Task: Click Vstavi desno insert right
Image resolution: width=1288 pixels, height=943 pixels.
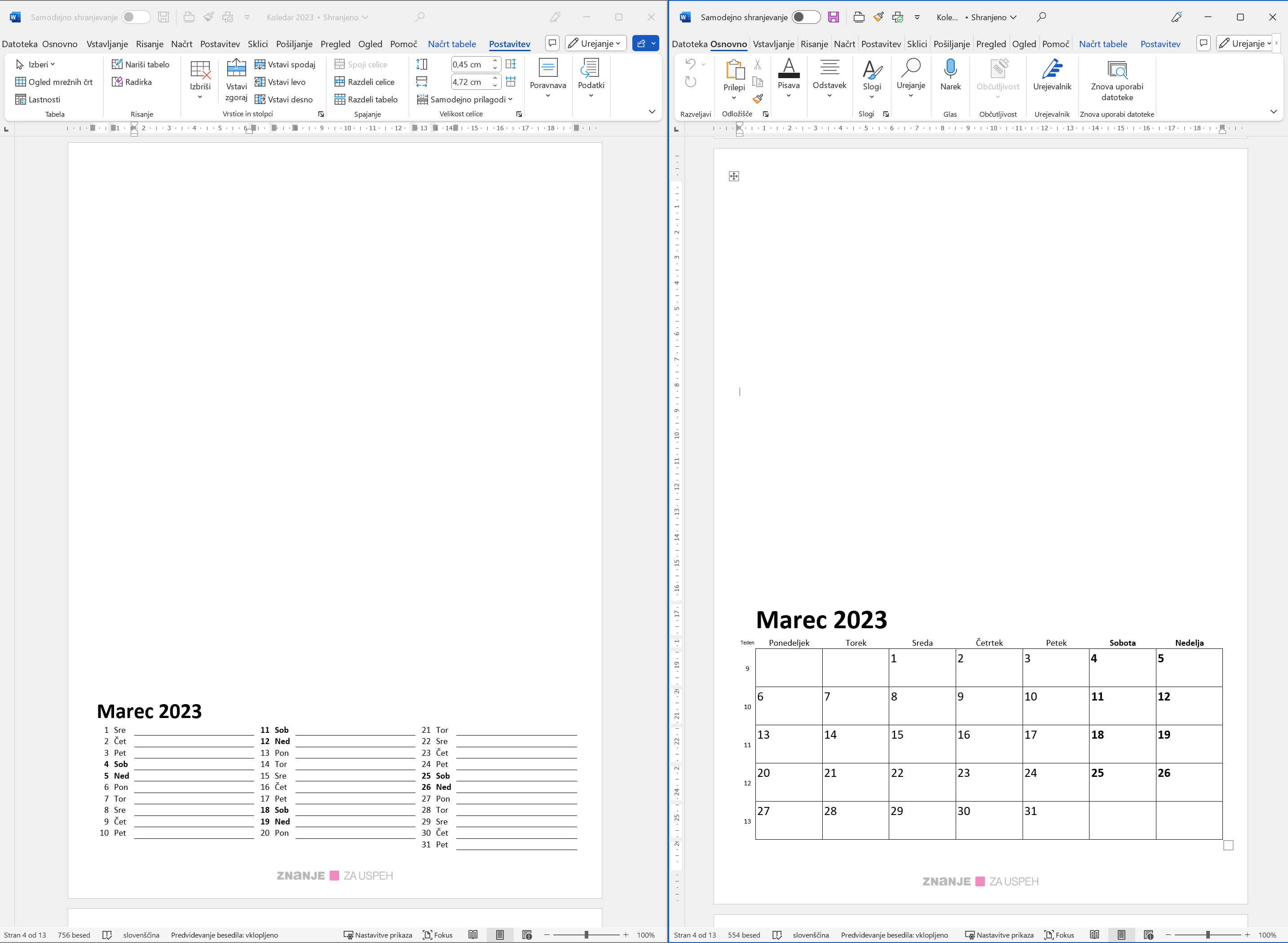Action: (x=284, y=99)
